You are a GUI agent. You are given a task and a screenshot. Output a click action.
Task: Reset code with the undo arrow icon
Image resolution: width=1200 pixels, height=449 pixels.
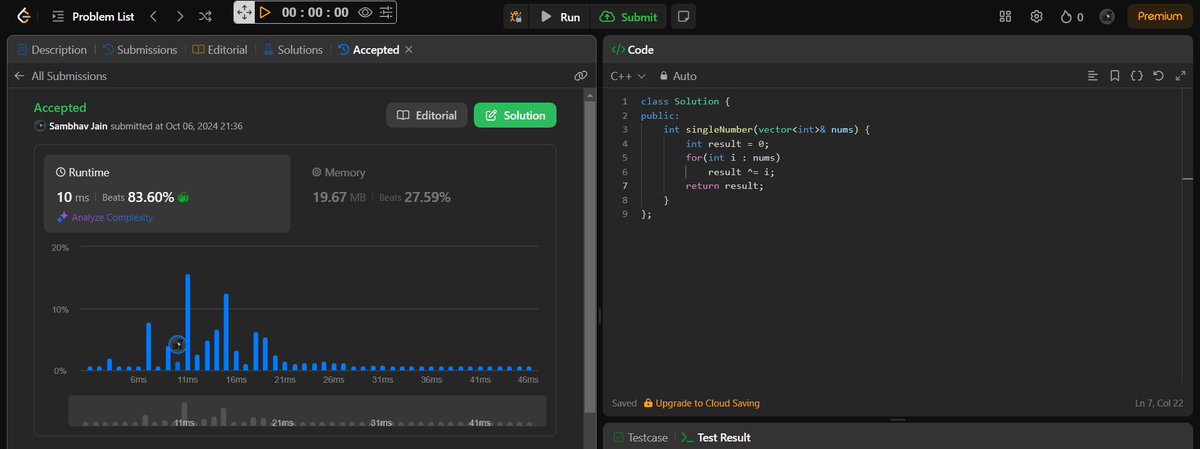1158,76
